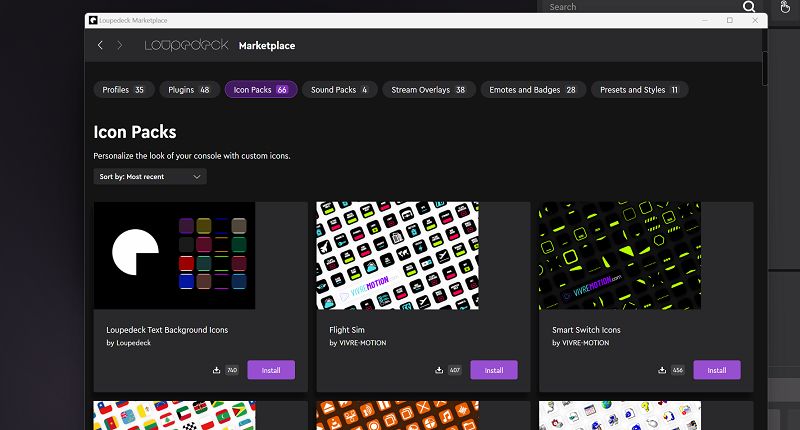This screenshot has height=430, width=800.
Task: Click download icon for Flight Sim pack
Action: tap(439, 370)
